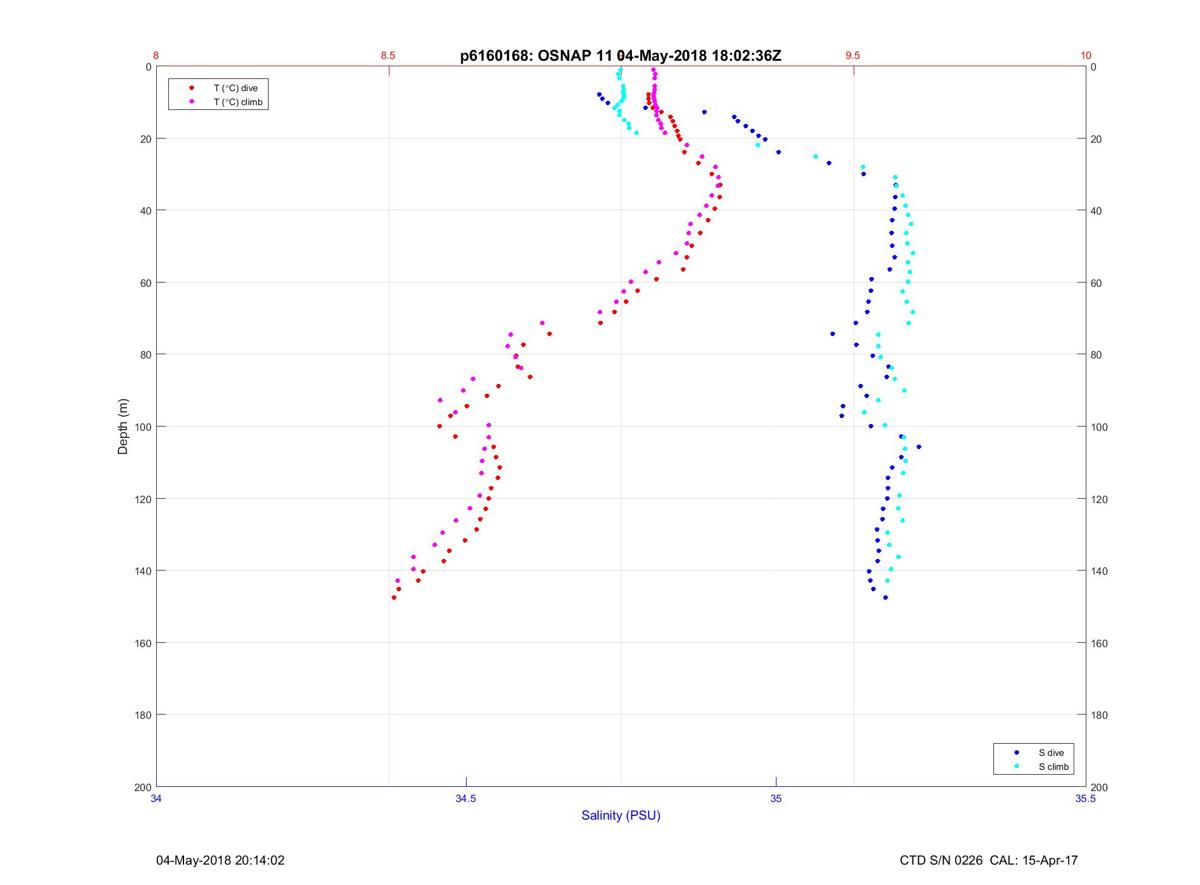The height and width of the screenshot is (885, 1200).
Task: Click the '200' tick on the left depth axis
Action: point(142,787)
